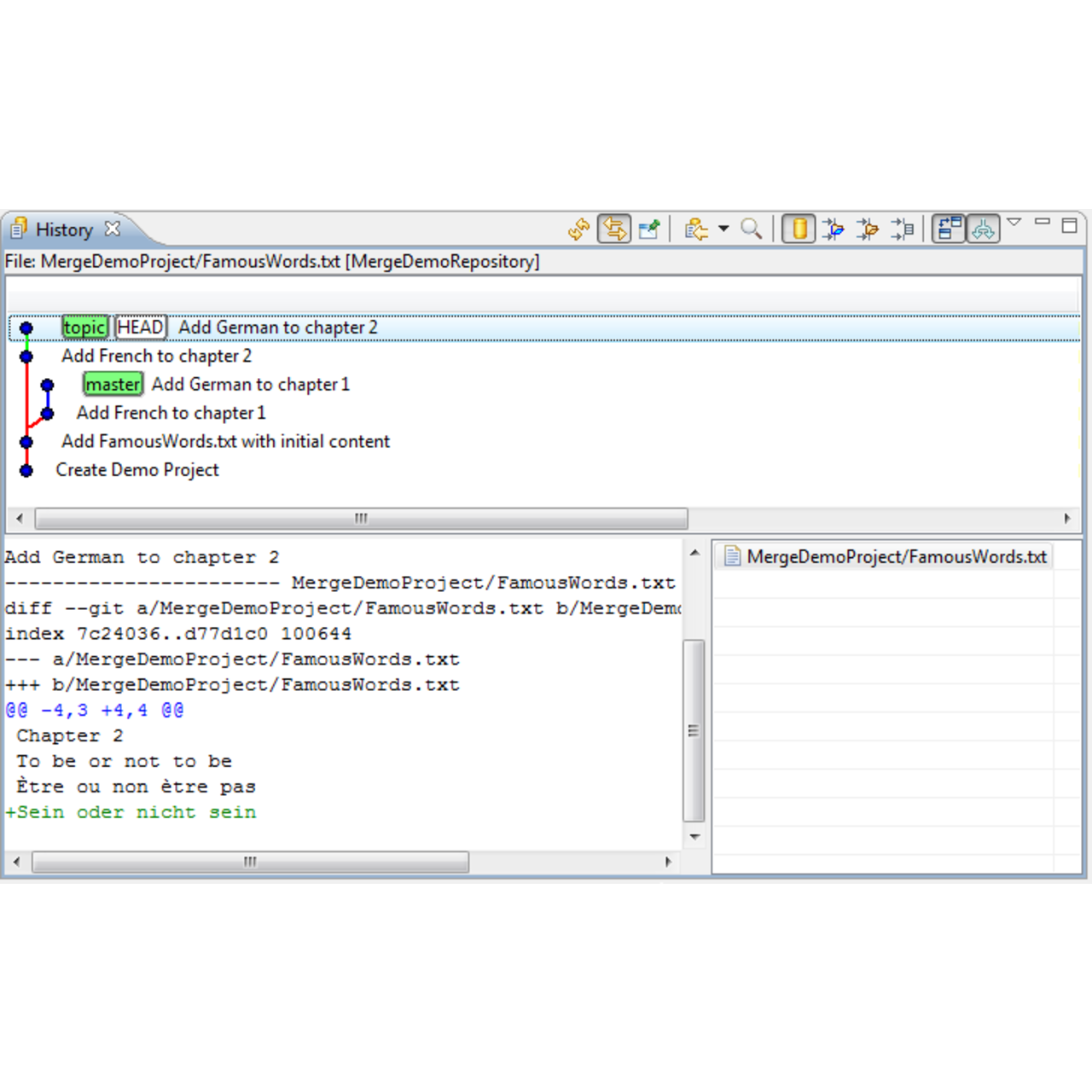Toggle Link with Editor and Selection
Image resolution: width=1092 pixels, height=1092 pixels.
(614, 229)
